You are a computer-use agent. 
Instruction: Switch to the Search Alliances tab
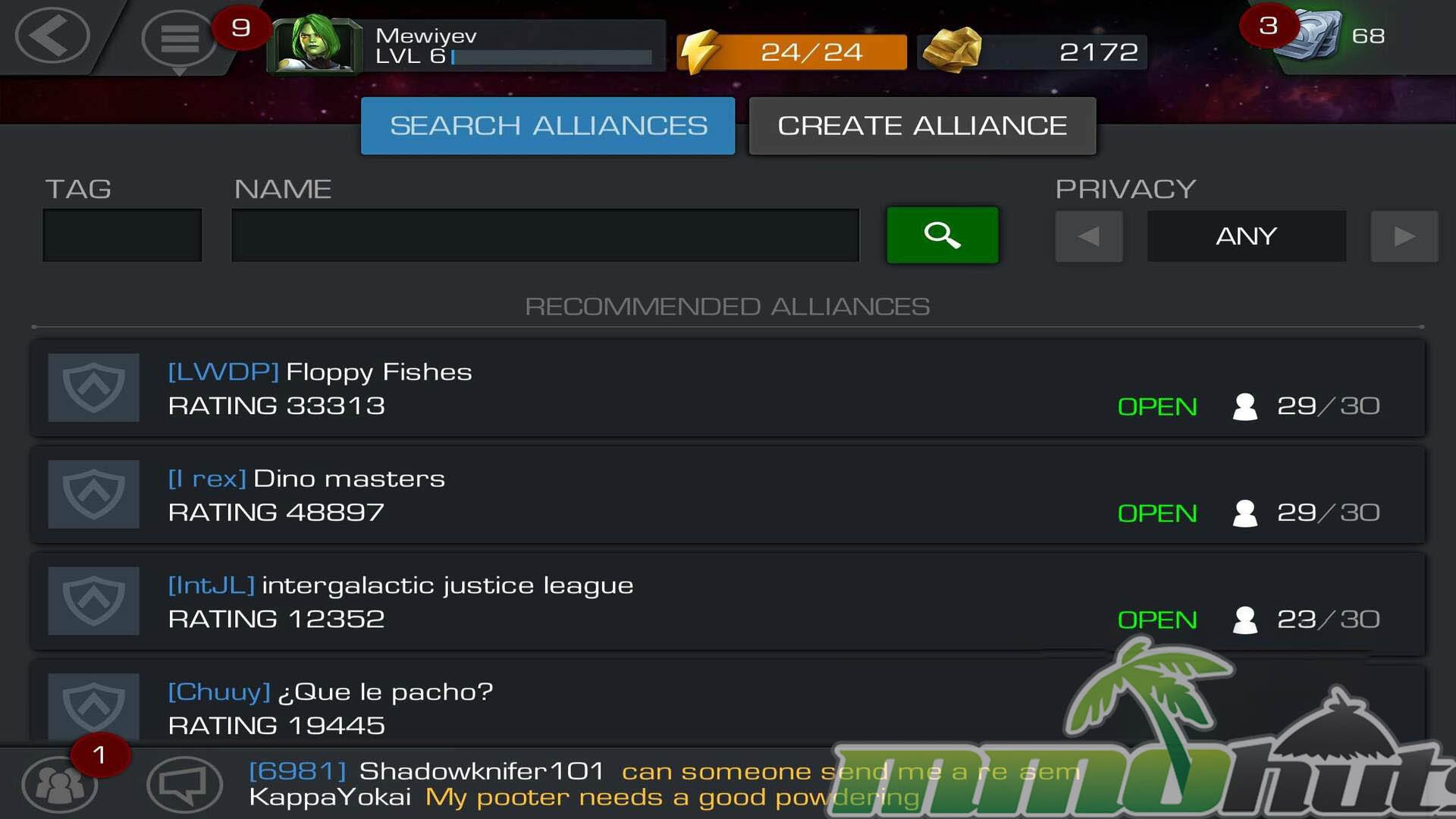548,126
